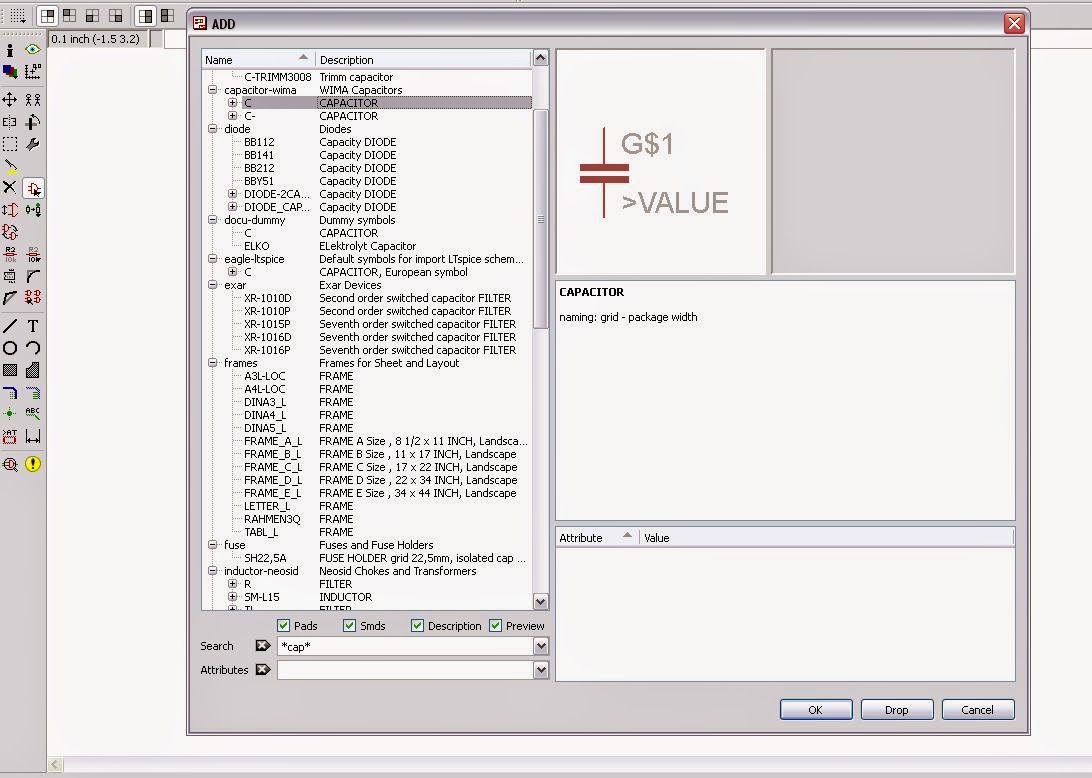This screenshot has height=778, width=1092.
Task: Toggle the Preview checkbox
Action: click(495, 625)
